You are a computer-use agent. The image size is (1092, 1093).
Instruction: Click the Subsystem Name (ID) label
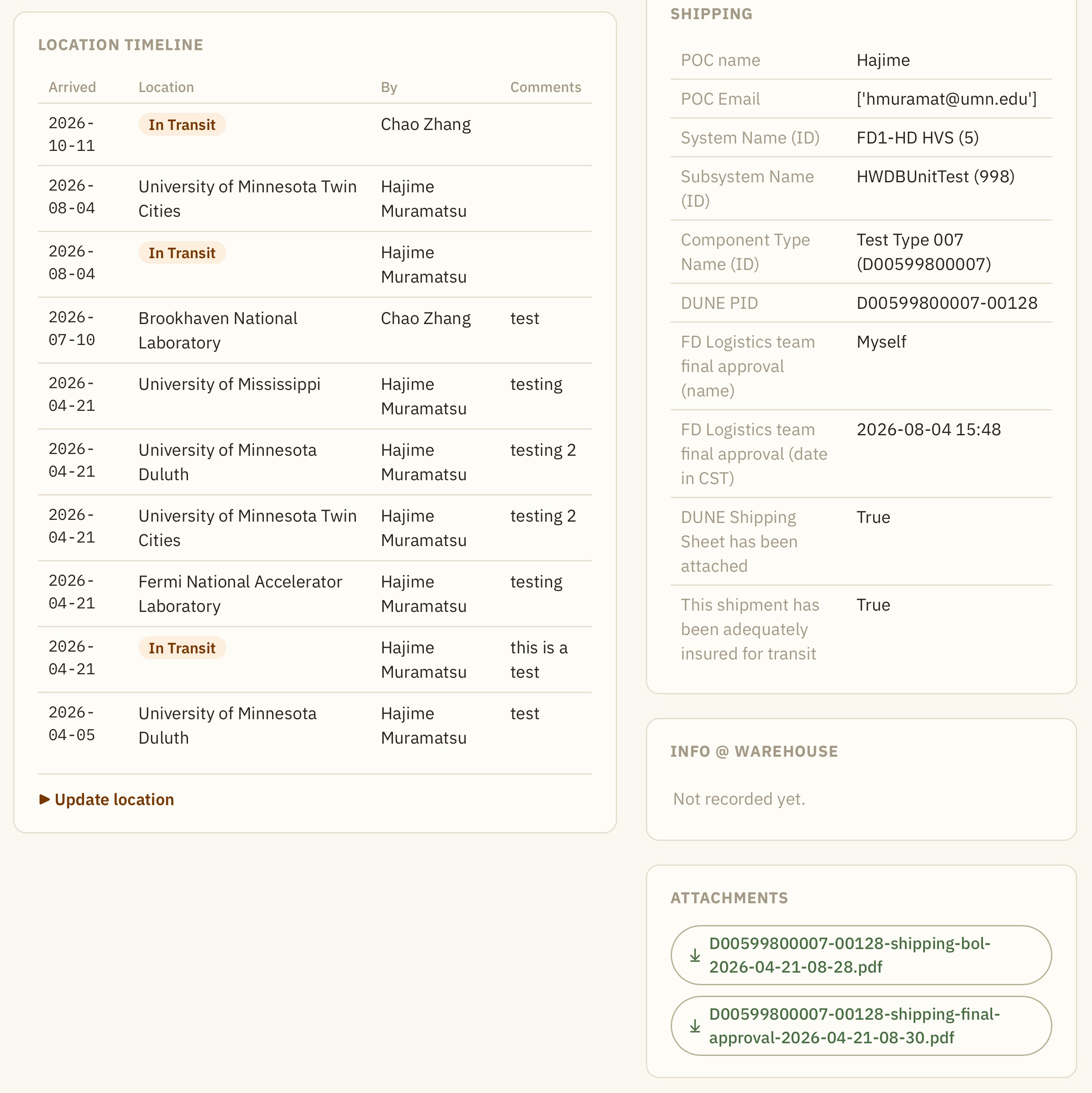[x=747, y=188]
